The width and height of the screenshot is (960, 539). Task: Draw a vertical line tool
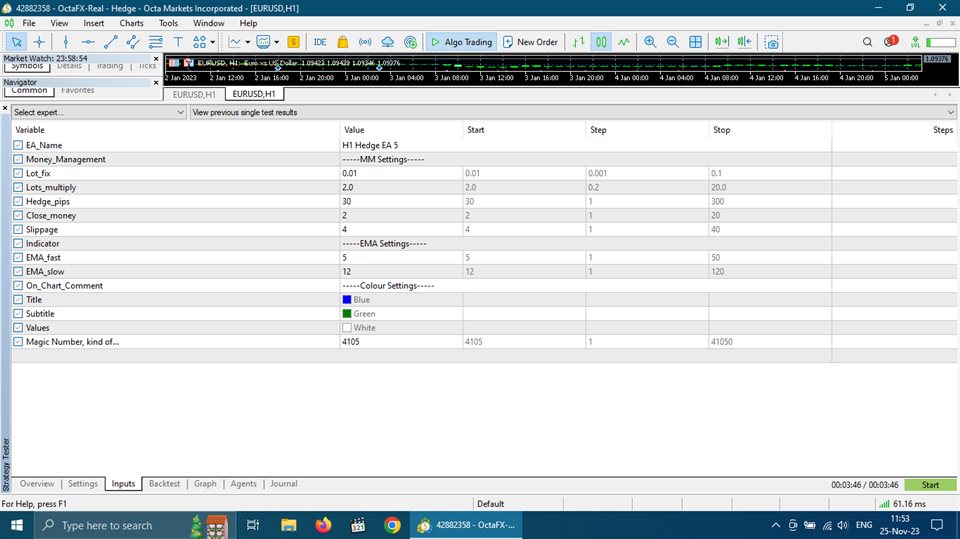(x=66, y=42)
